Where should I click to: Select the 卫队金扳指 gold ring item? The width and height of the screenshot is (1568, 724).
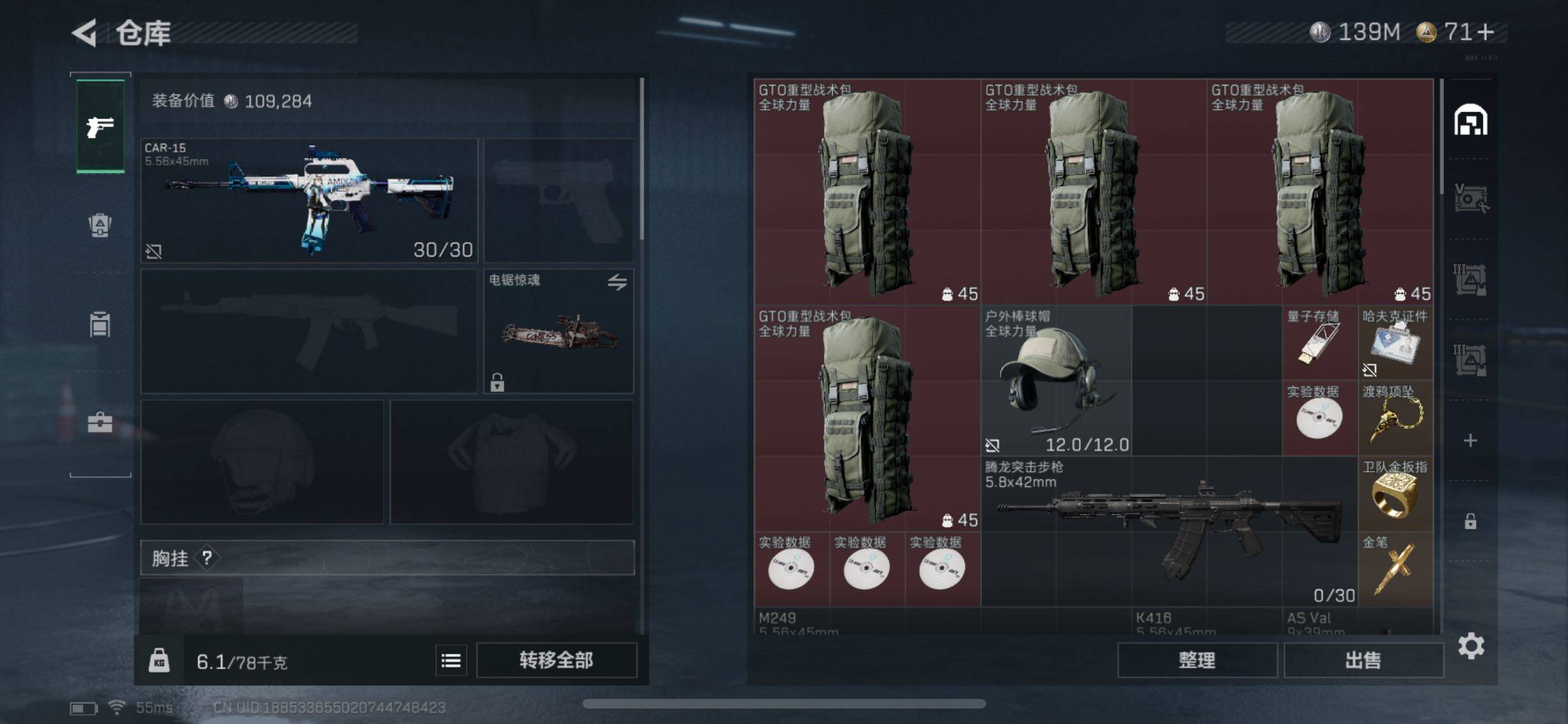[1395, 494]
